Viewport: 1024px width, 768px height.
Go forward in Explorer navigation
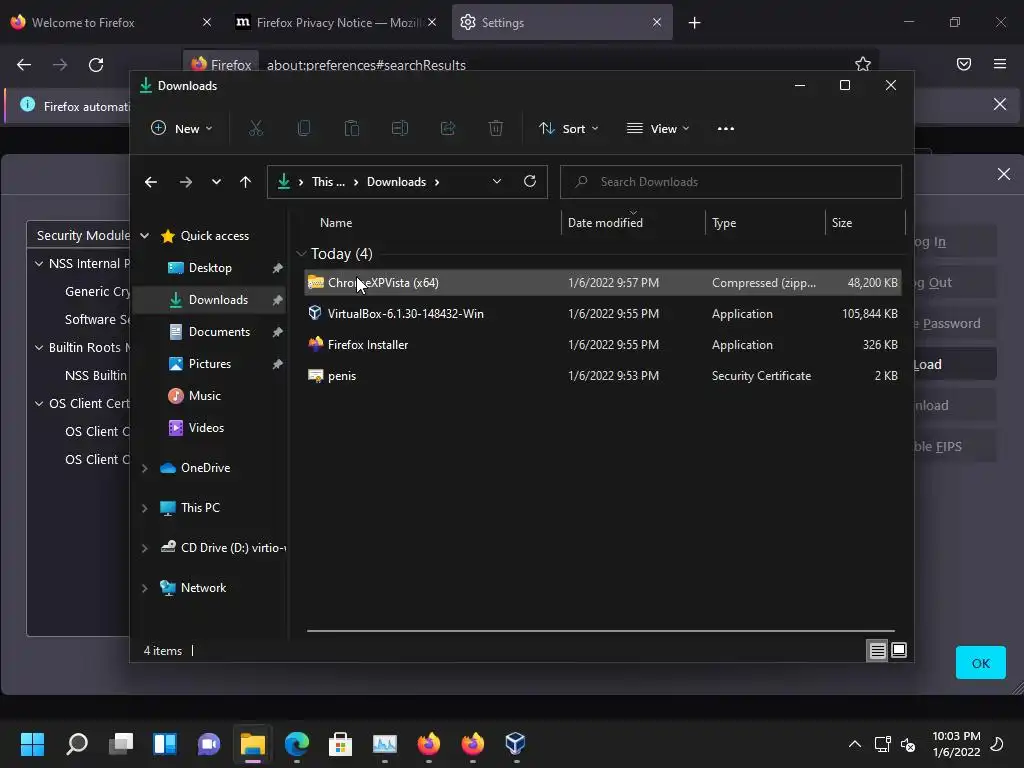185,182
